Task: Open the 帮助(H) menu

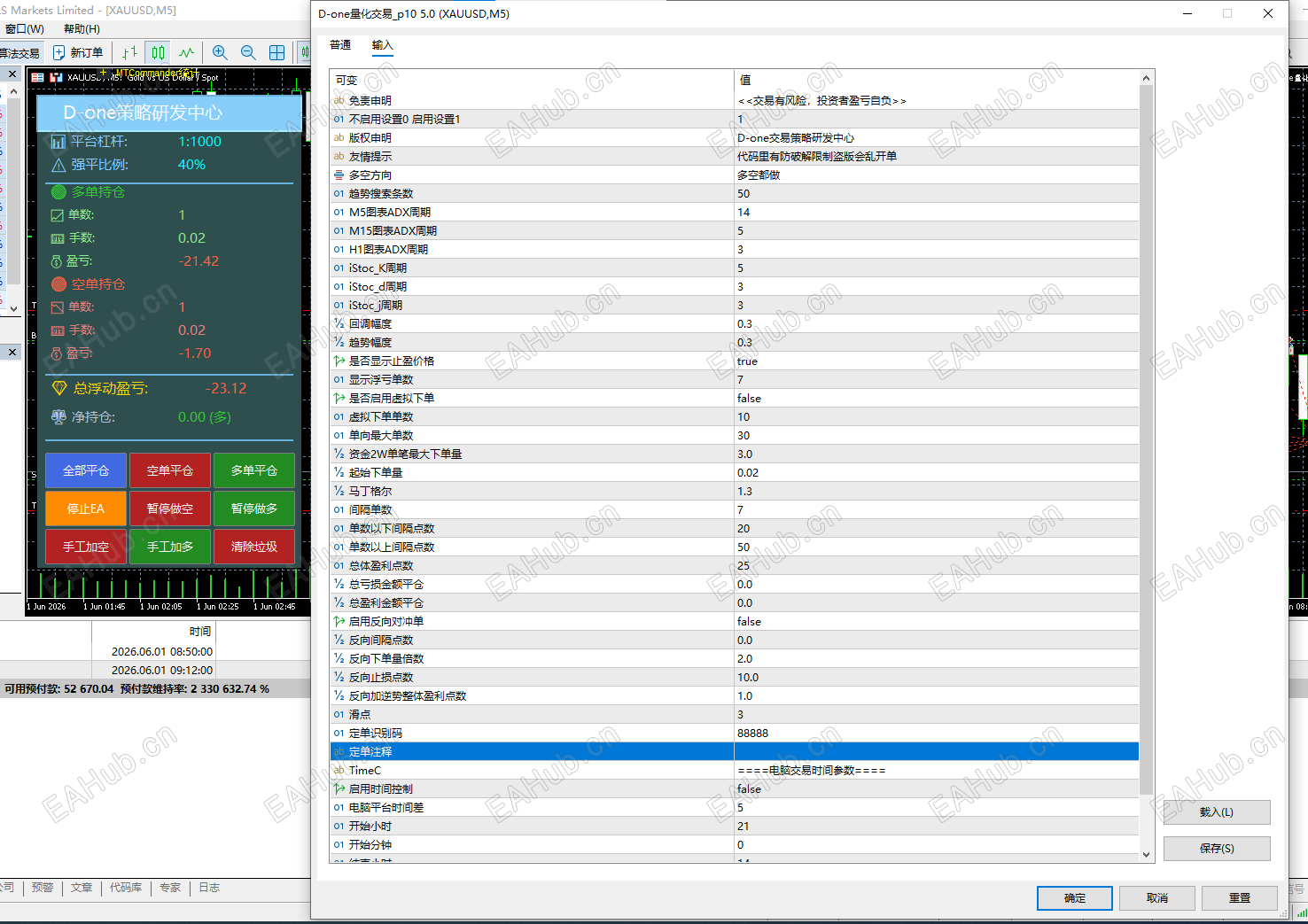Action: 82,29
